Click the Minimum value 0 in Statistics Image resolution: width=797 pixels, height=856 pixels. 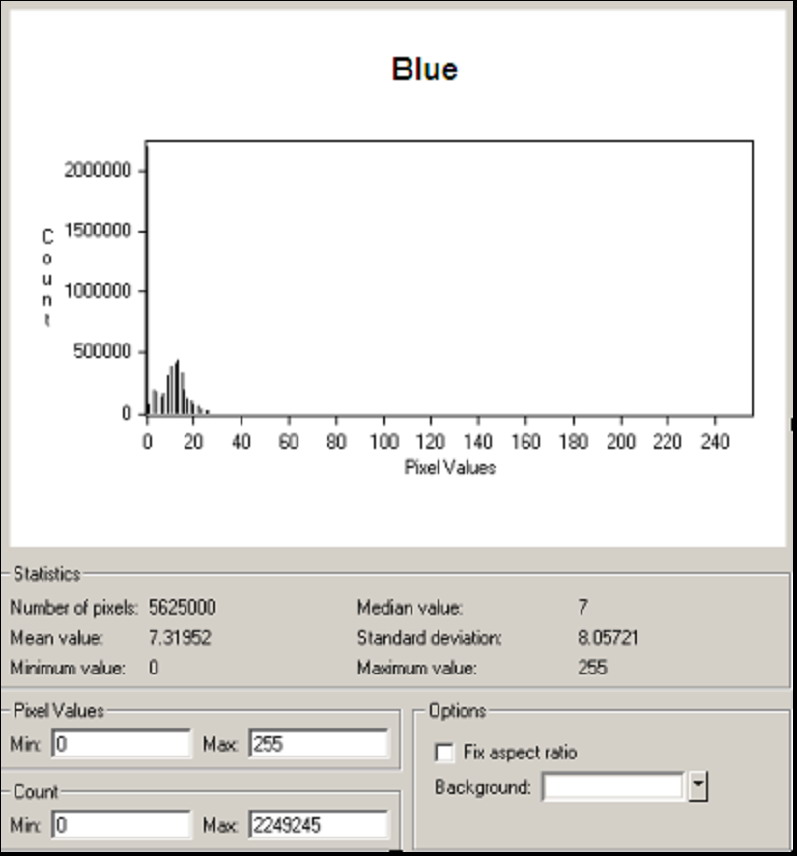pyautogui.click(x=153, y=667)
